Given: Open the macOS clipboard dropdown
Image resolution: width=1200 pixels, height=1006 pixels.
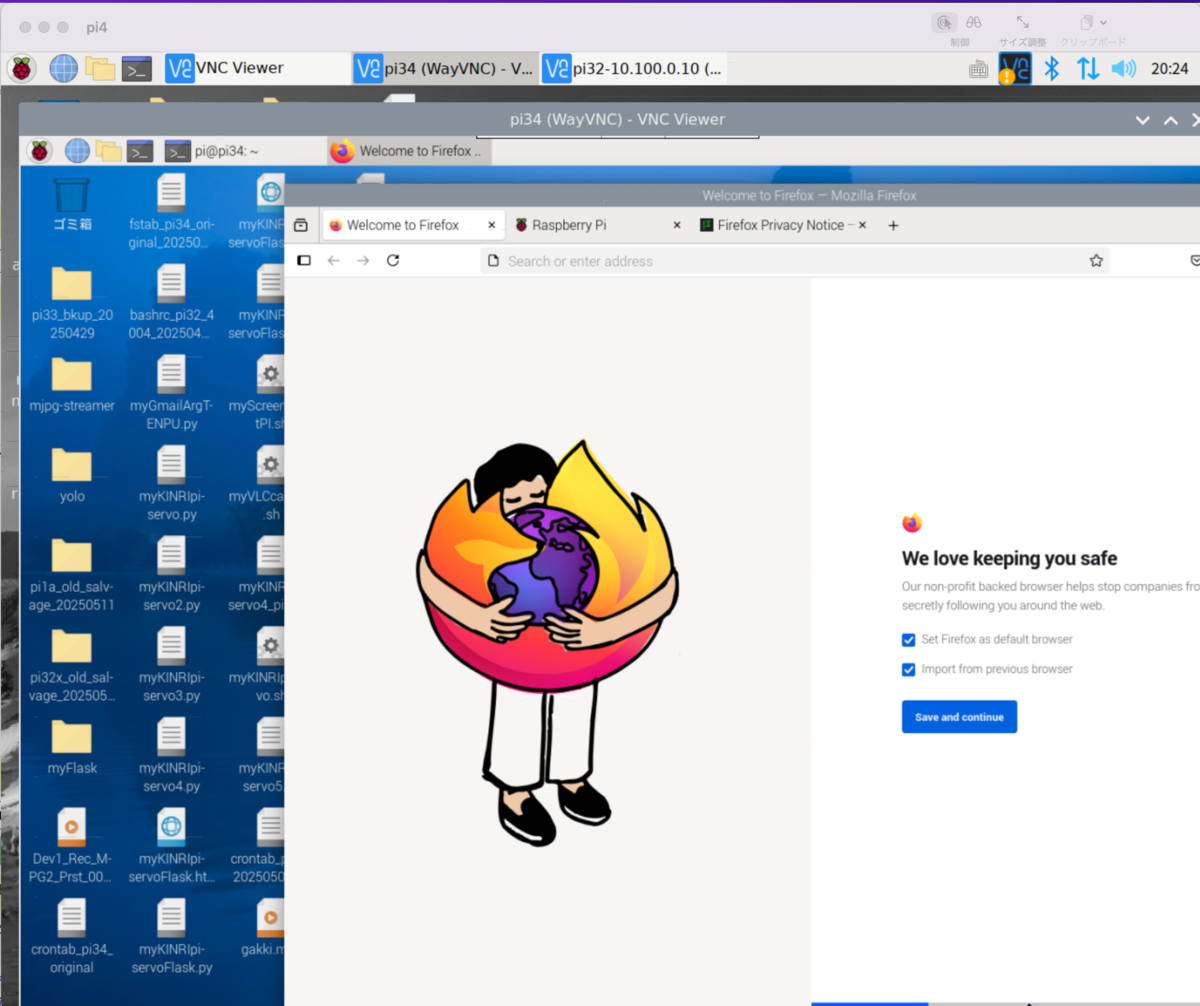Looking at the screenshot, I should point(1093,22).
